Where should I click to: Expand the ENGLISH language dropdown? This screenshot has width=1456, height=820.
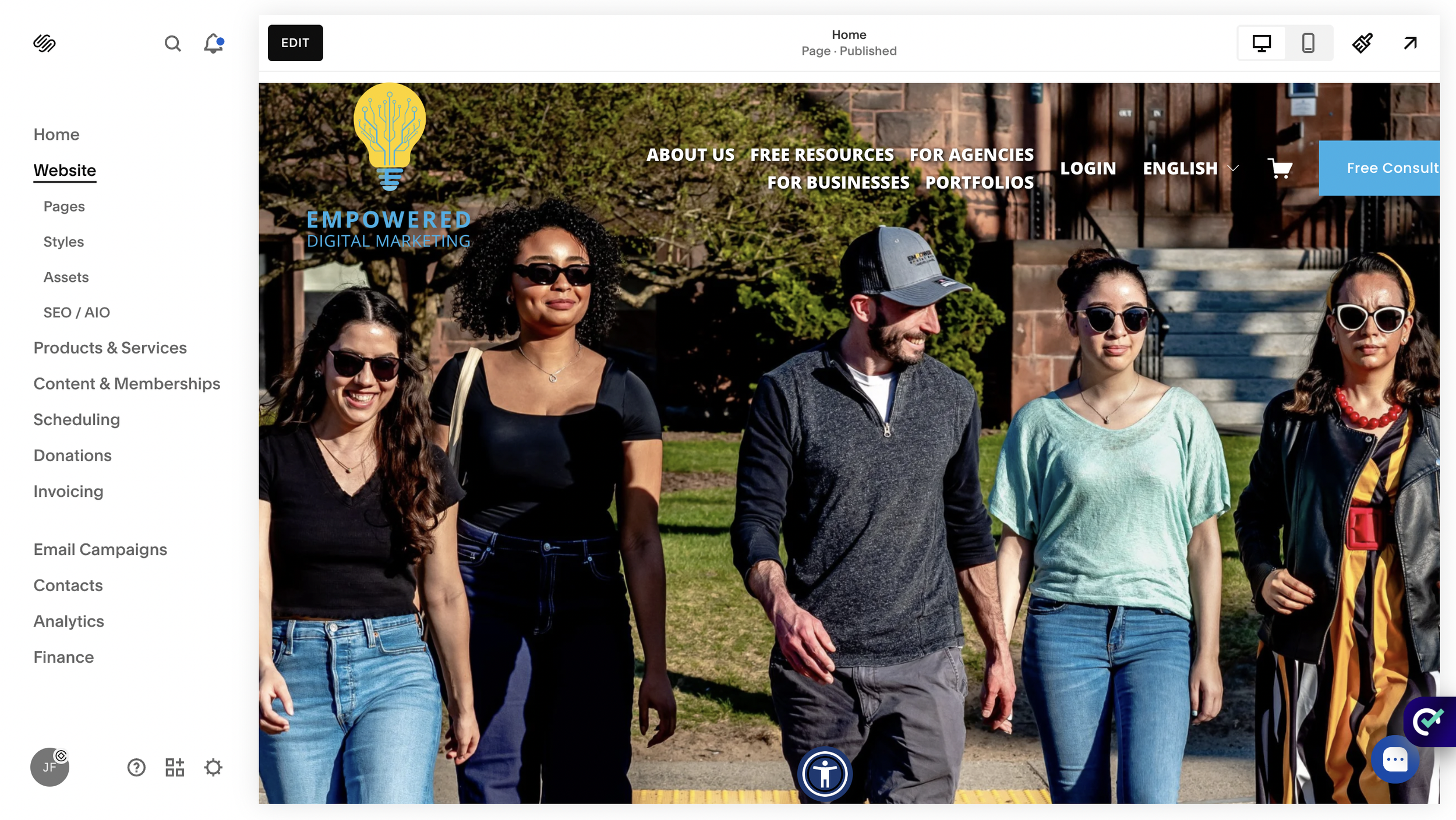tap(1190, 168)
